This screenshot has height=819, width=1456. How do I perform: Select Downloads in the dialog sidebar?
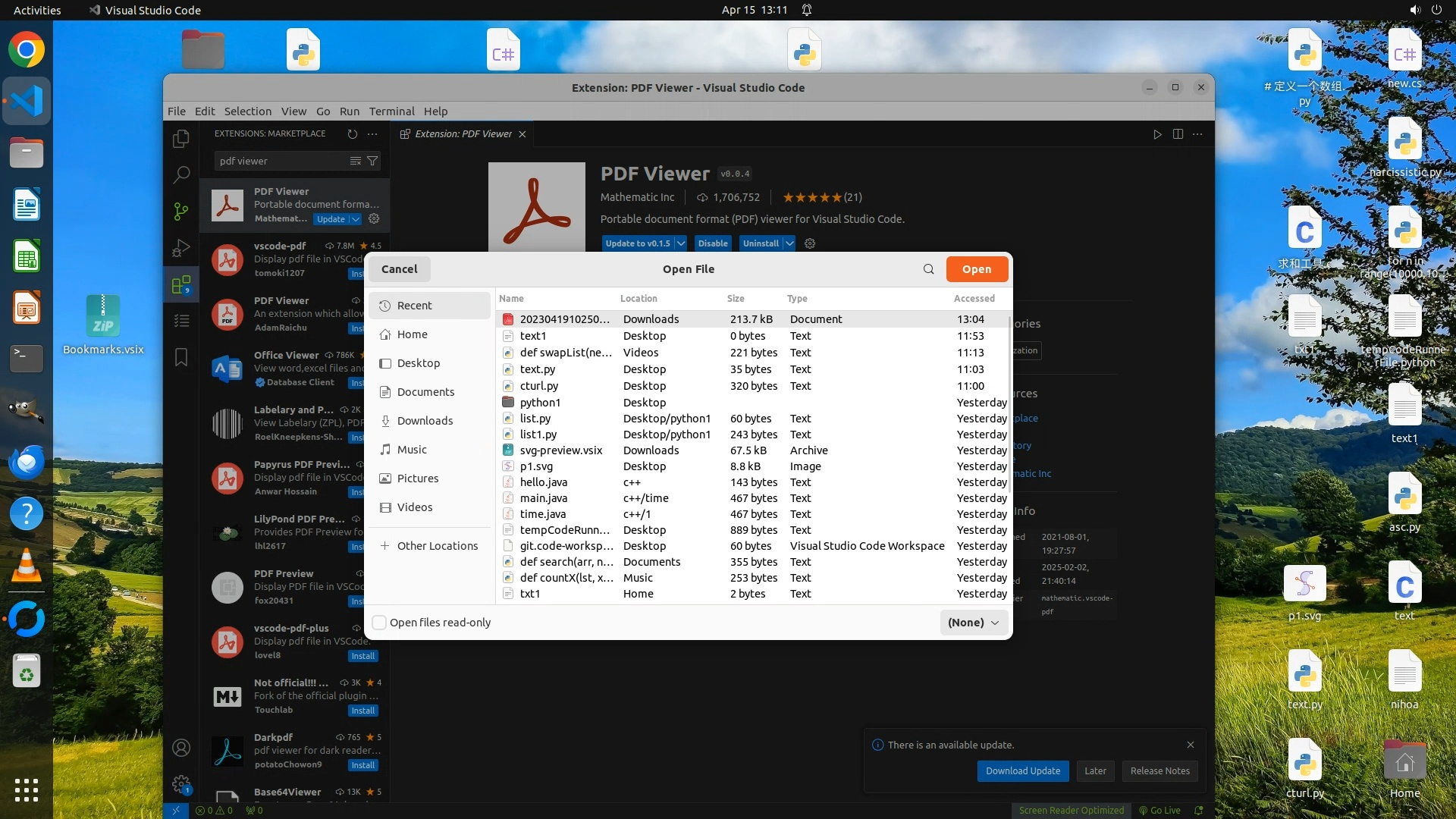(x=425, y=421)
